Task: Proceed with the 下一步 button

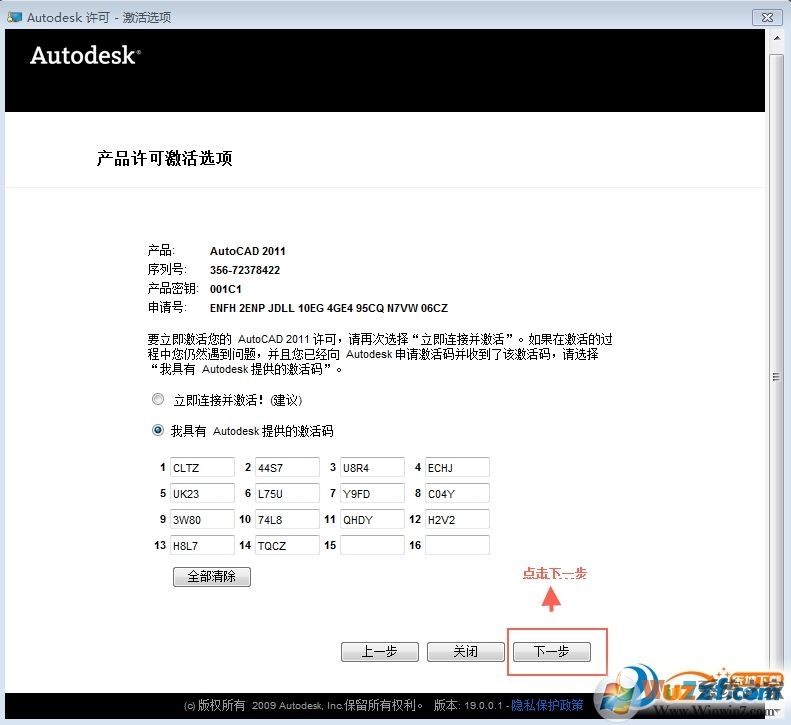Action: point(552,651)
